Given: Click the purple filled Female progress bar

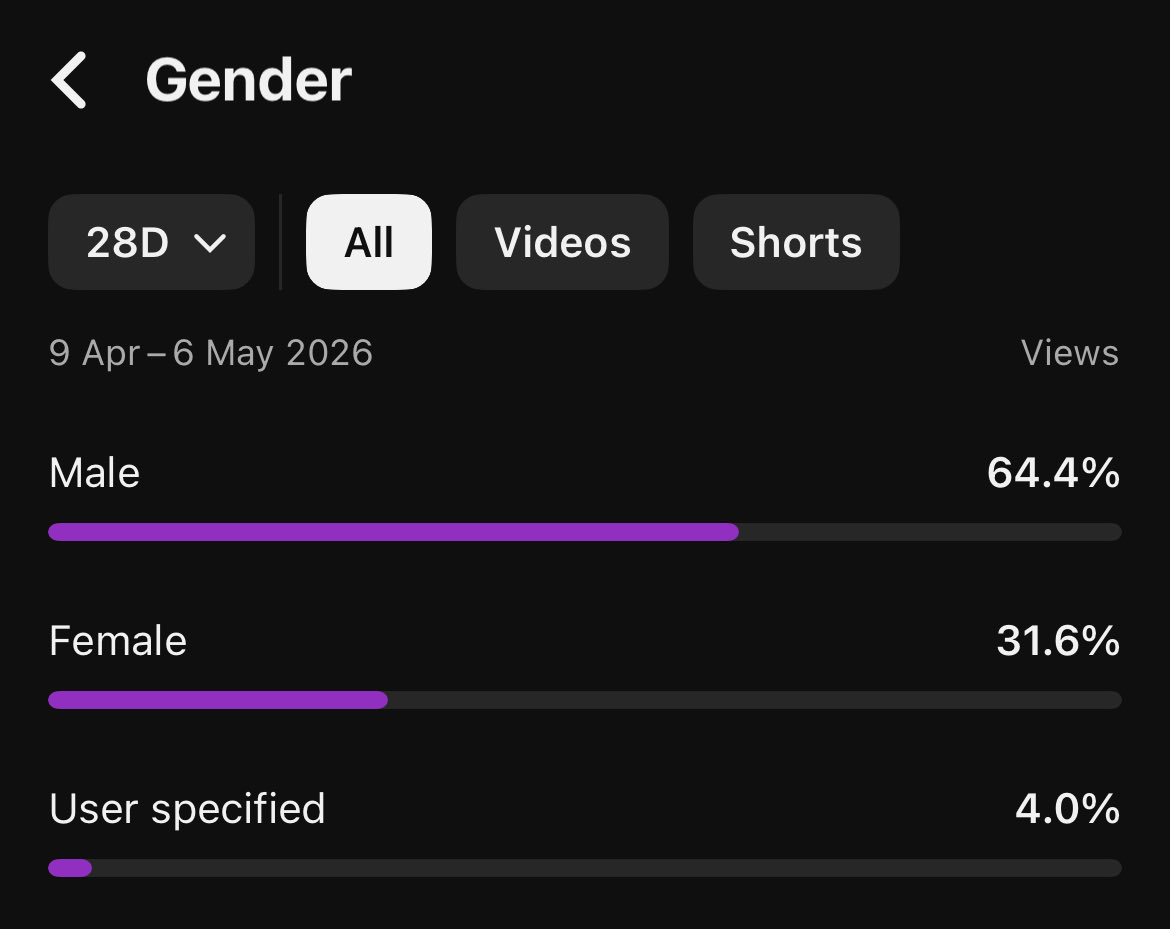Looking at the screenshot, I should pyautogui.click(x=218, y=700).
